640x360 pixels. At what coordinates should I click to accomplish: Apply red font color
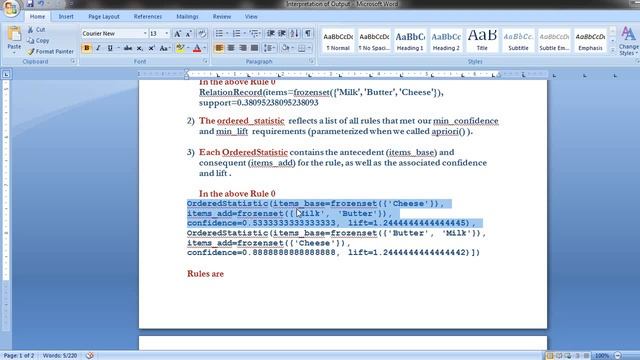(197, 48)
